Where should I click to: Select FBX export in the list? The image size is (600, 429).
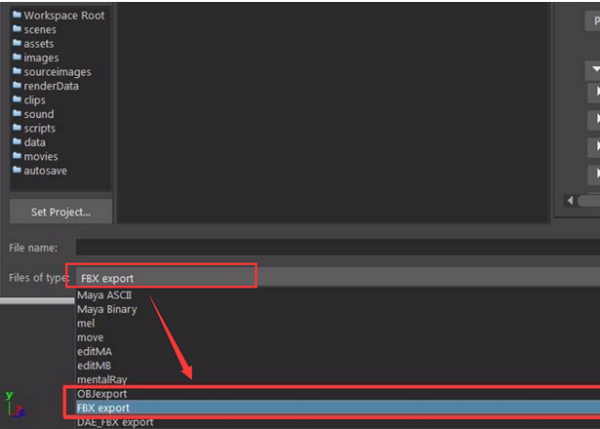tap(338, 408)
